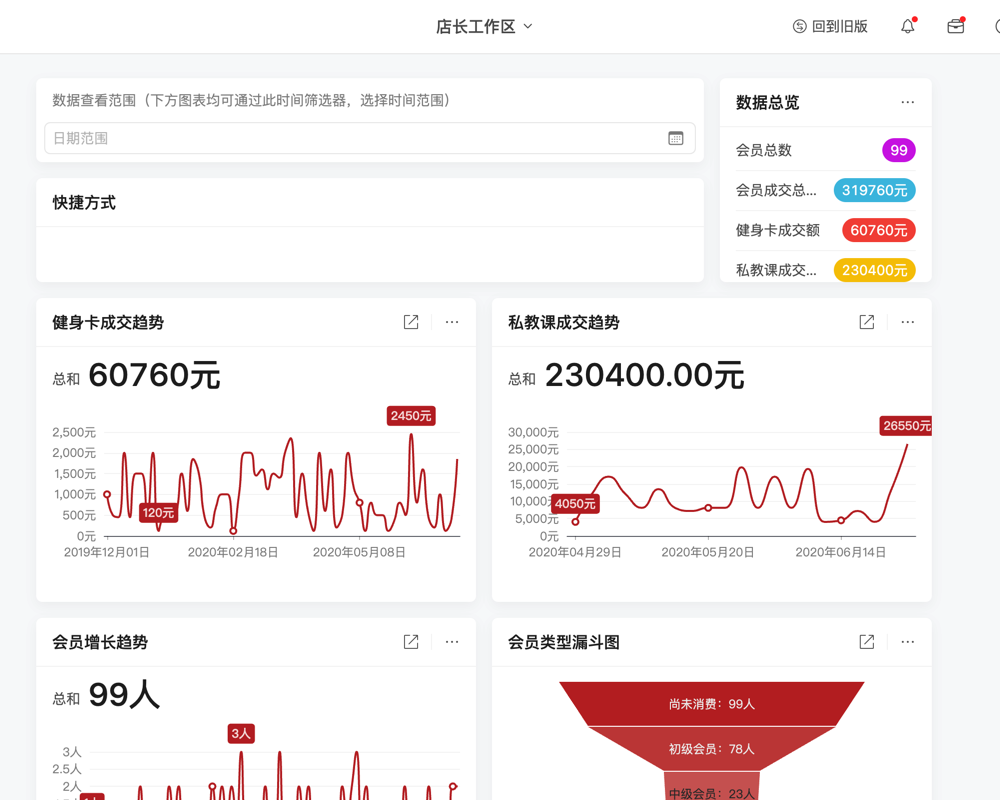
Task: Click the external-link icon on 私教课成交趋势 card
Action: coord(865,322)
